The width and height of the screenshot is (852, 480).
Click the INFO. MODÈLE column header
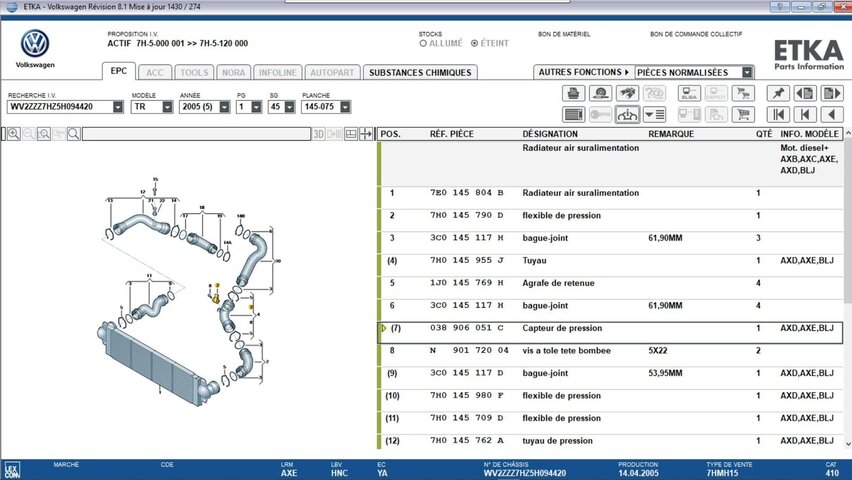point(810,134)
